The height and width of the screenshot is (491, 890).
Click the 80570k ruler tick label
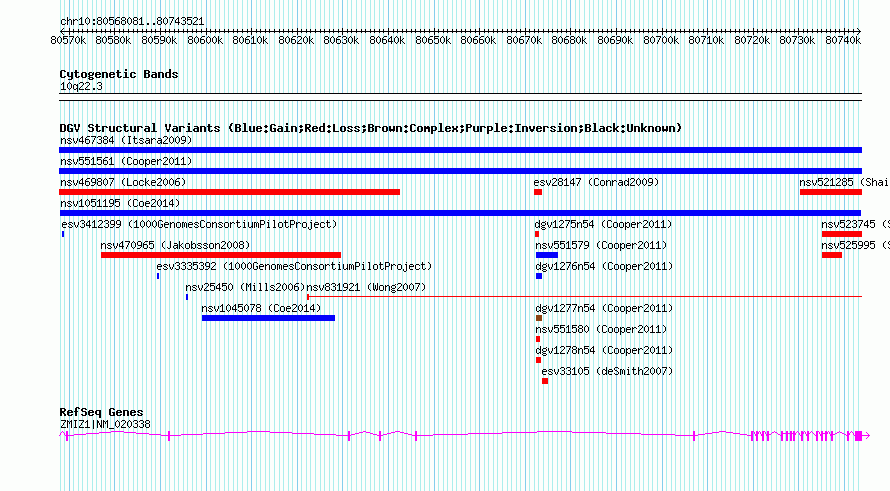pos(68,40)
